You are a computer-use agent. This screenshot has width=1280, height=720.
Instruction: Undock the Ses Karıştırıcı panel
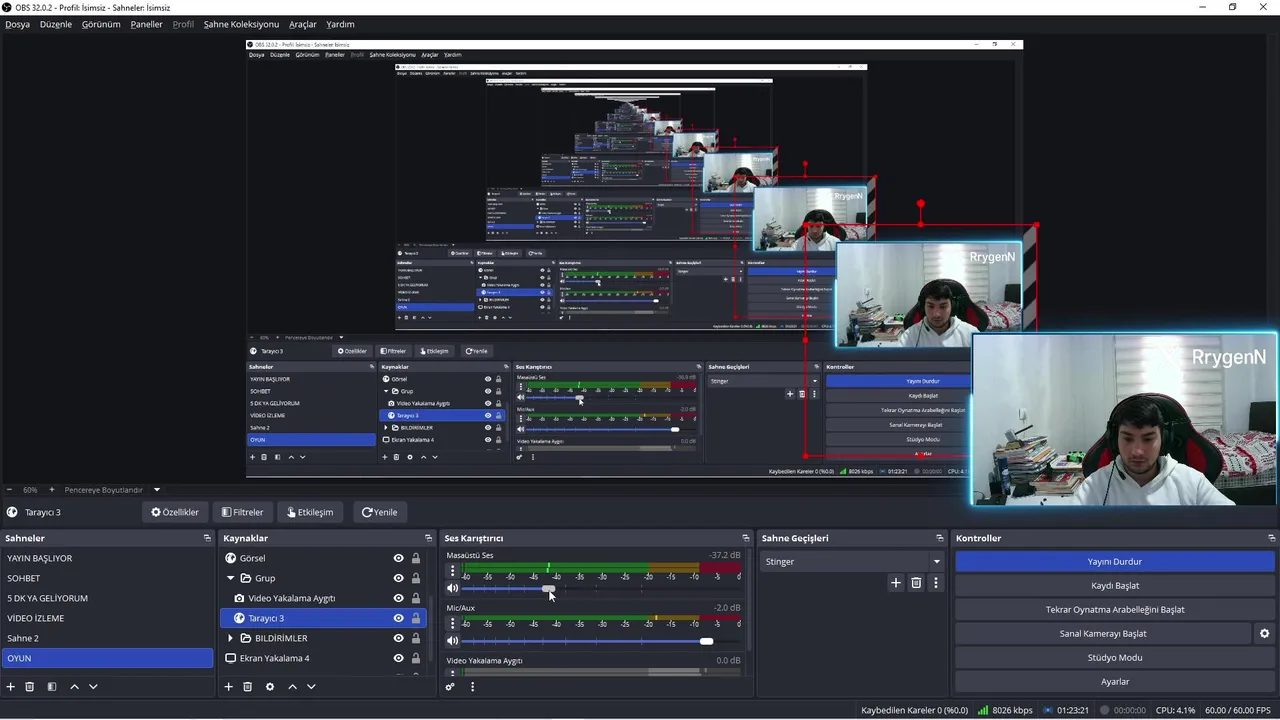point(746,538)
